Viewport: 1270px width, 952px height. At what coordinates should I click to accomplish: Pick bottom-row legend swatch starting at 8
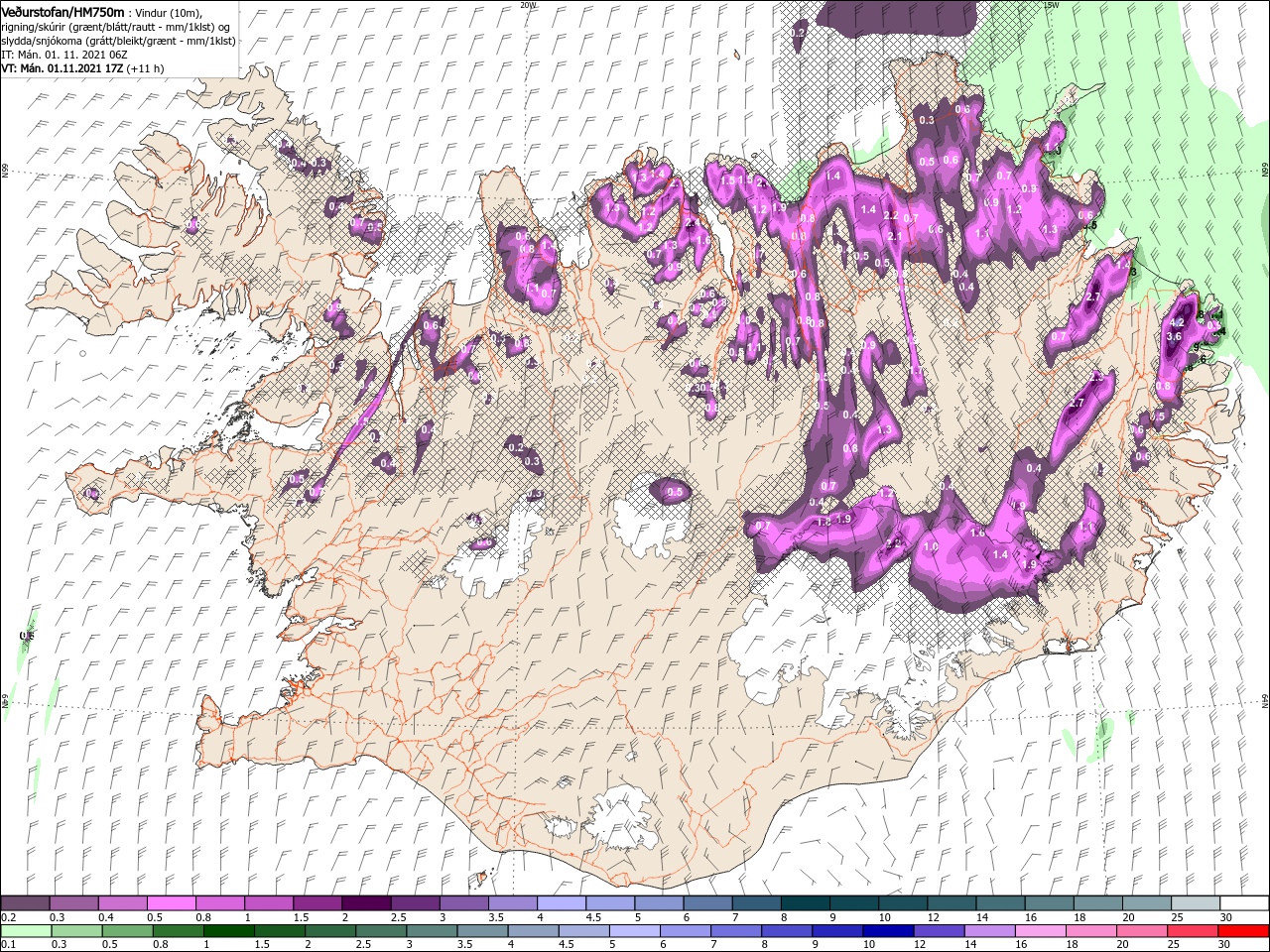786,931
